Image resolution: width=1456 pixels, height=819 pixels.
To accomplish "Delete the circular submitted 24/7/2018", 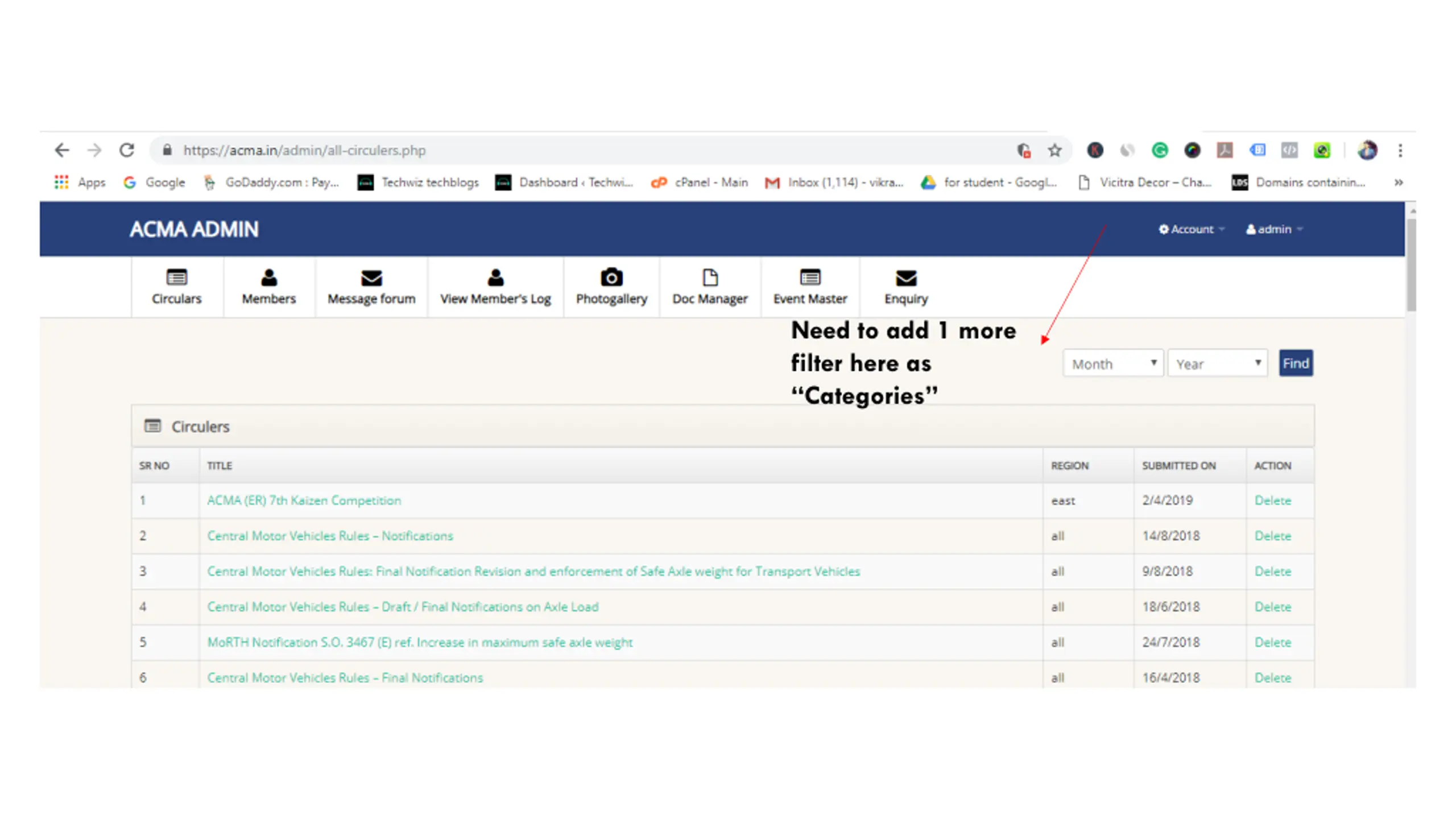I will pos(1273,642).
